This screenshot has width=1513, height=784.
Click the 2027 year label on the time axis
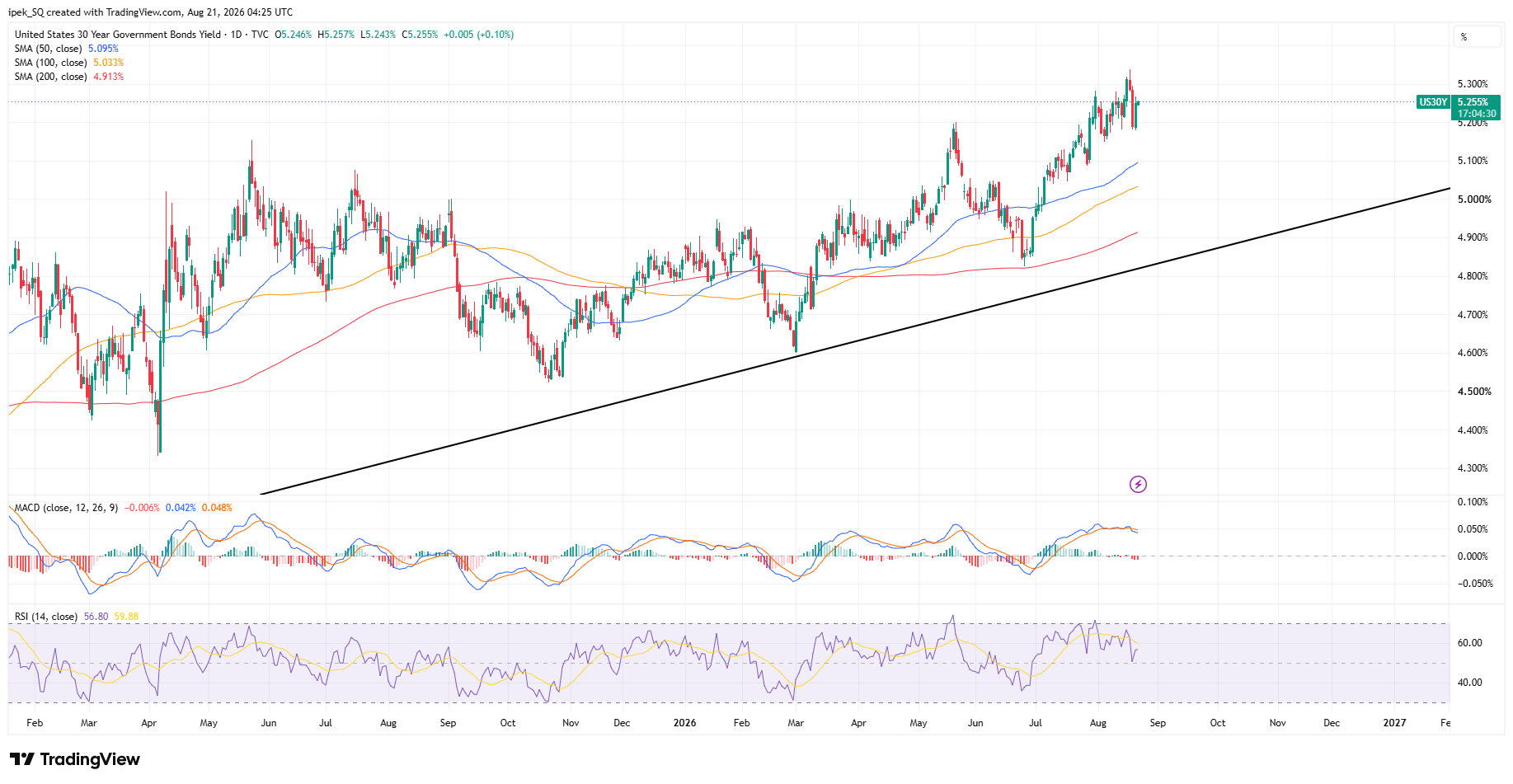tap(1394, 723)
